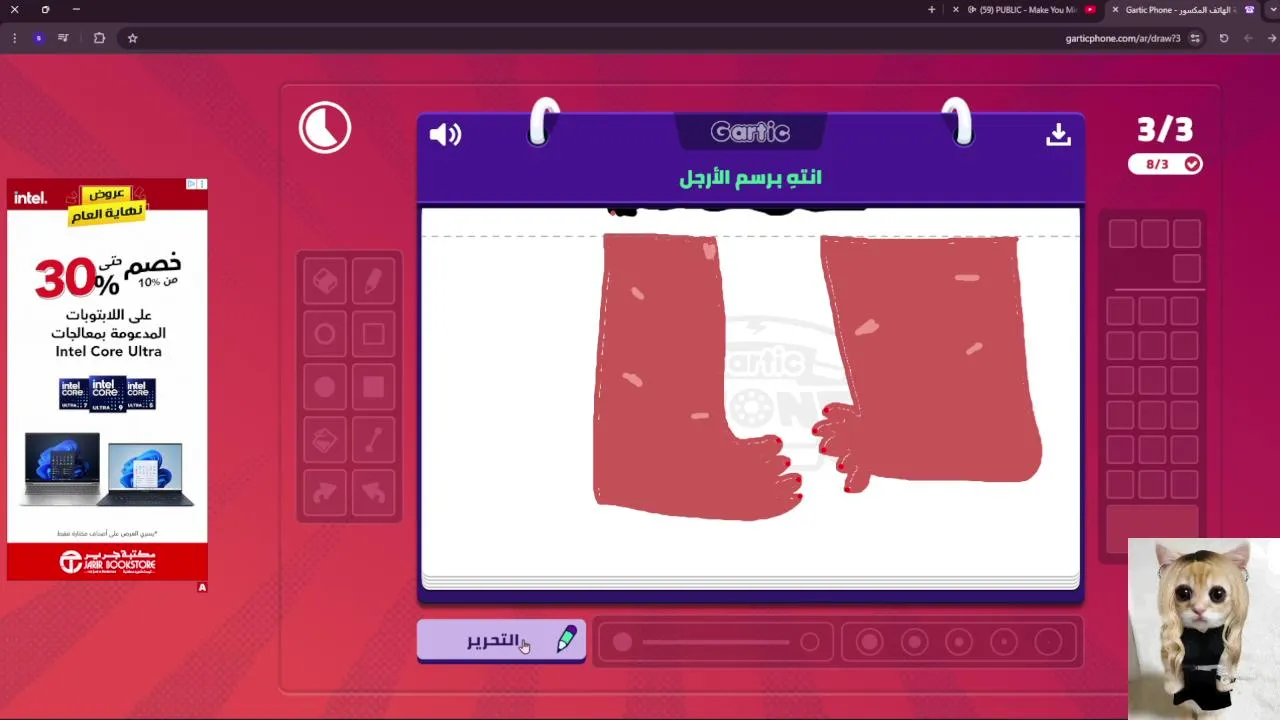This screenshot has height=720, width=1280.
Task: Select the pencil drawing tool
Action: click(373, 282)
